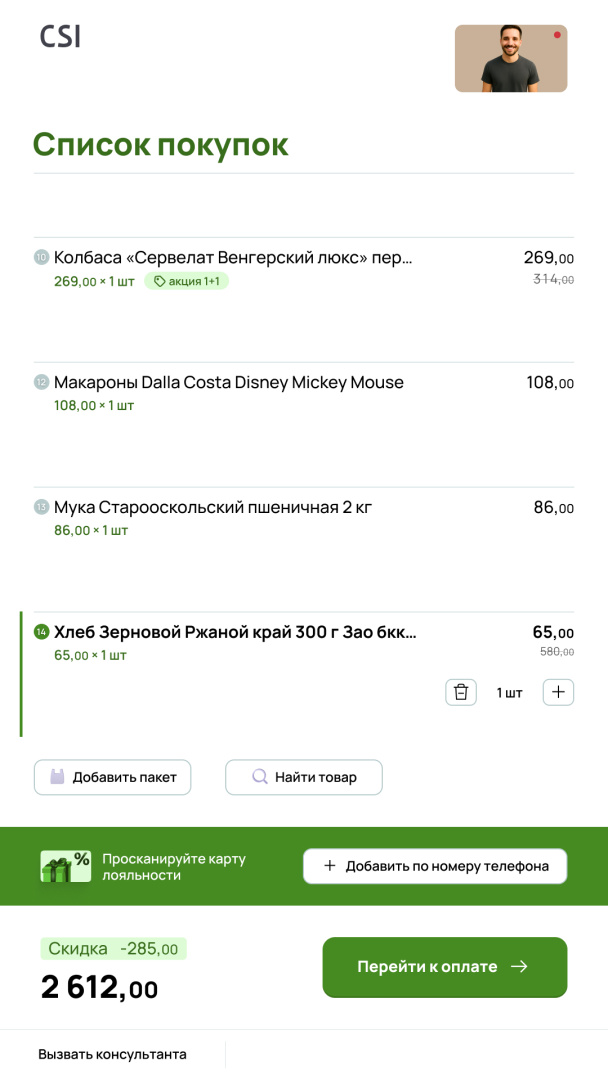
Task: Click item number 10 badge
Action: point(41,257)
